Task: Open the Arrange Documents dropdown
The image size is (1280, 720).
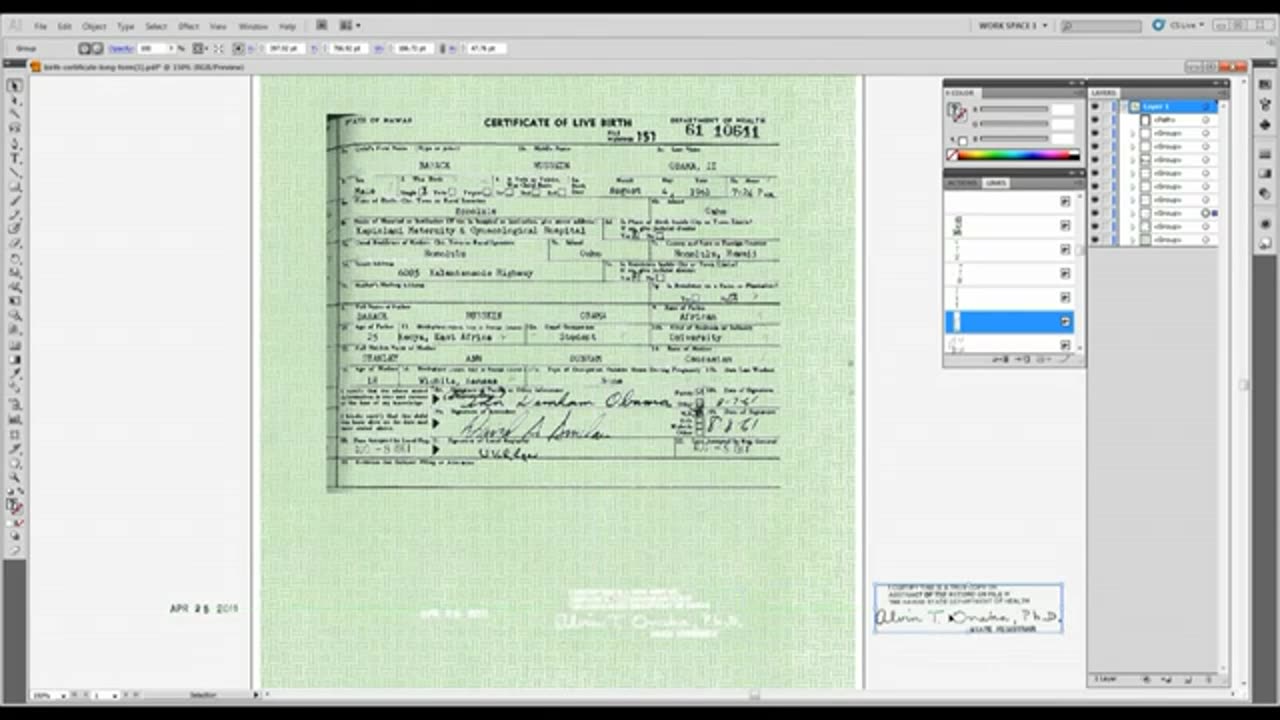Action: tap(349, 25)
